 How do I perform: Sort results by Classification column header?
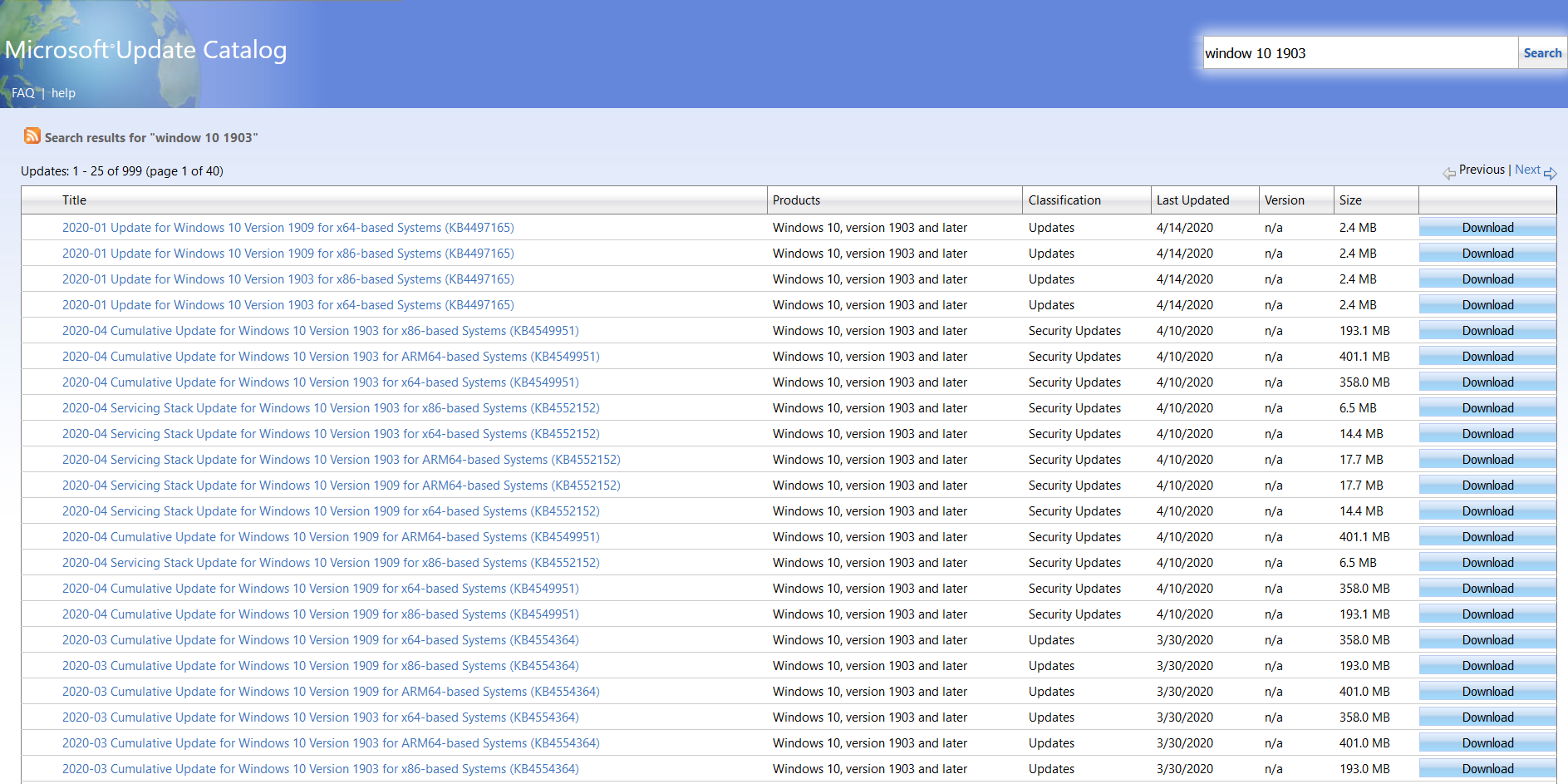pyautogui.click(x=1064, y=200)
